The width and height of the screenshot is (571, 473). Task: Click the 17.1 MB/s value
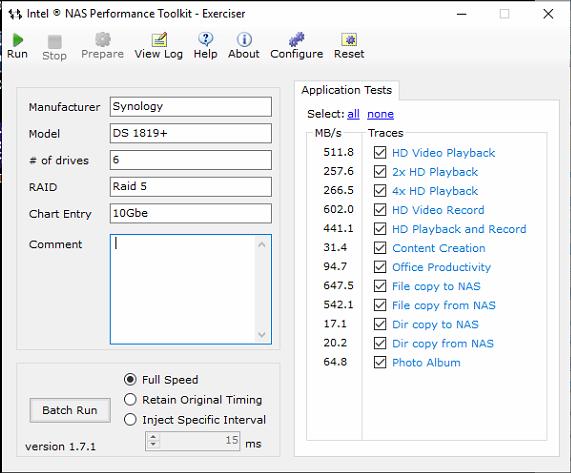(x=335, y=324)
